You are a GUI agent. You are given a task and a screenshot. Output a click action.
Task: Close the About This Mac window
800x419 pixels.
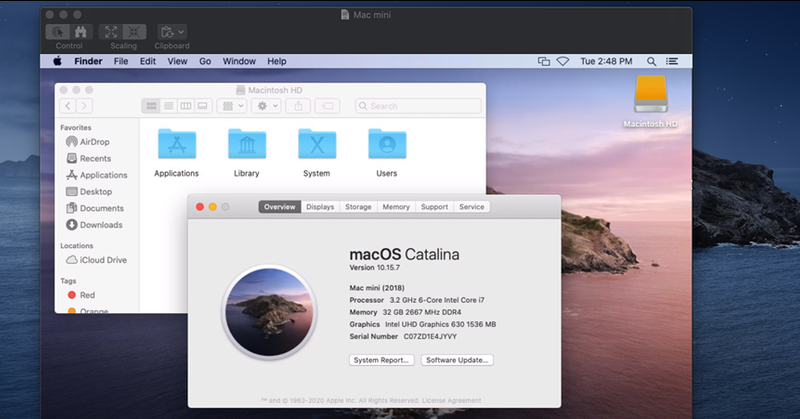[x=200, y=207]
